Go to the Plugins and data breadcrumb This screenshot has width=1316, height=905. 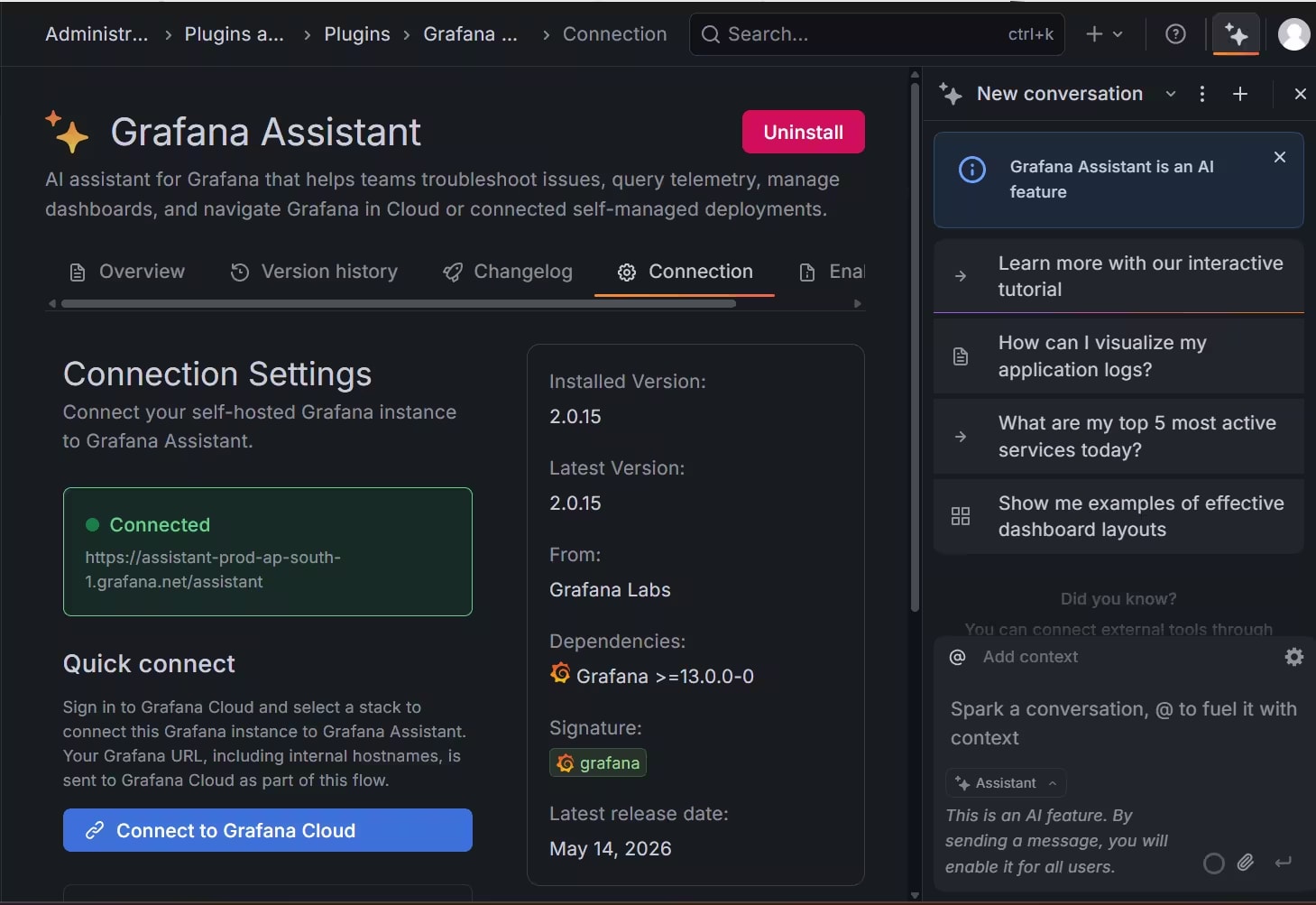[x=235, y=34]
